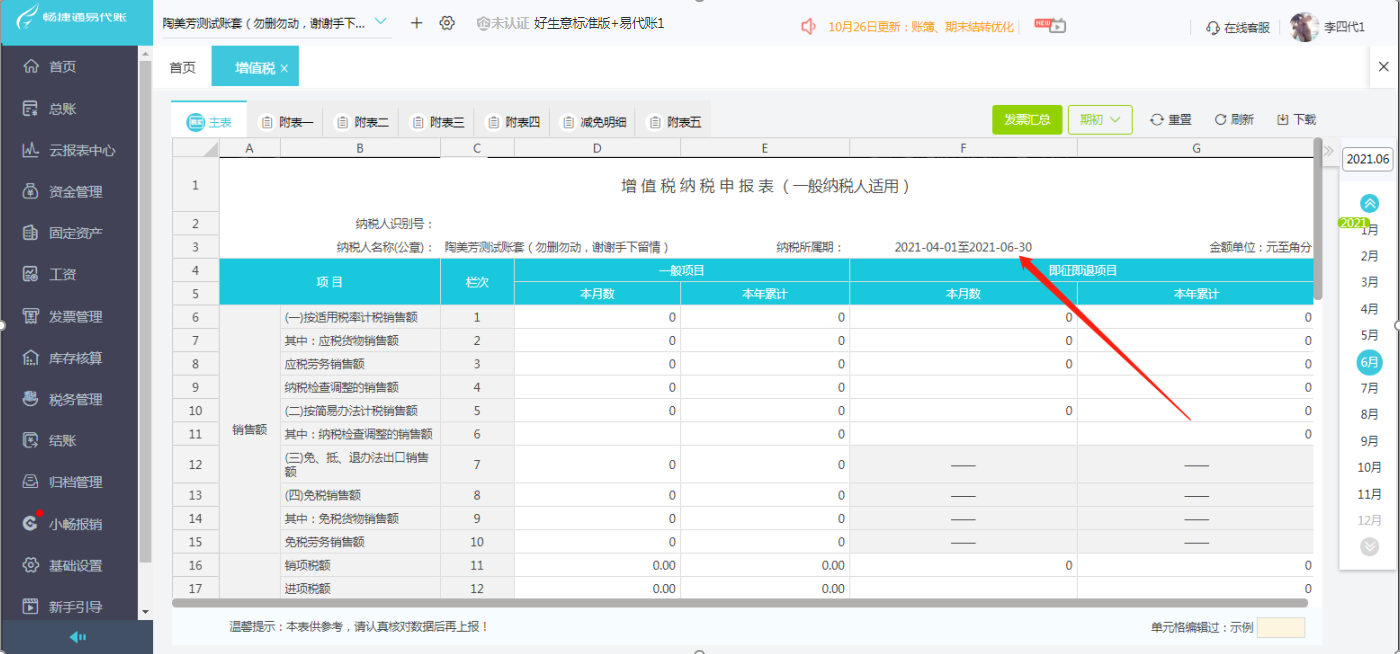The width and height of the screenshot is (1400, 654).
Task: Switch to 附表五 sheet tab
Action: [x=675, y=122]
